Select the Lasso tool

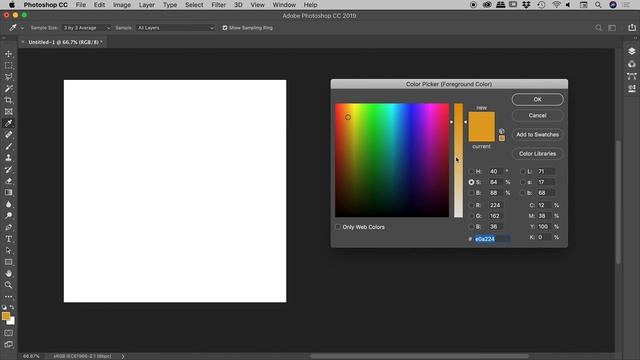[9, 77]
